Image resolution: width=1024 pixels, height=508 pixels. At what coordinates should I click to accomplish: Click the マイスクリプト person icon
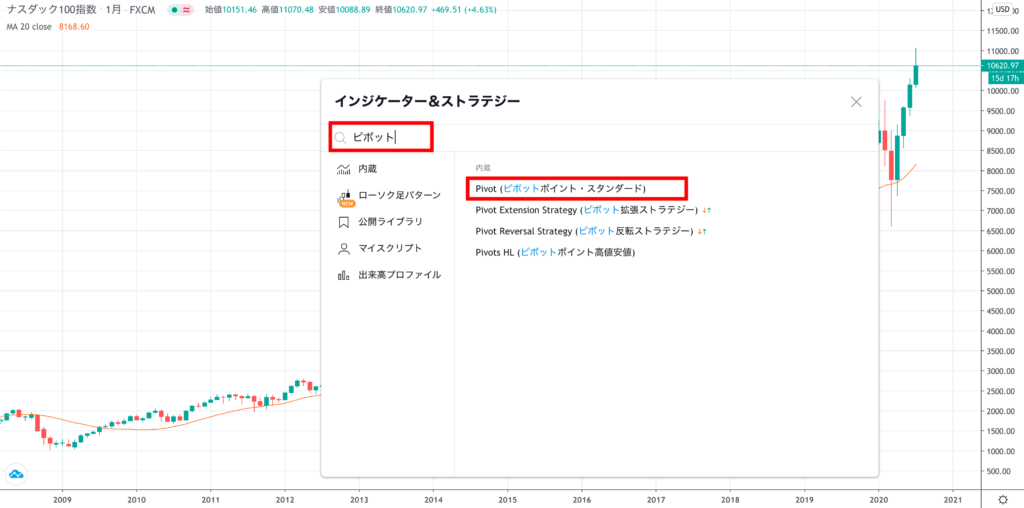(x=343, y=248)
